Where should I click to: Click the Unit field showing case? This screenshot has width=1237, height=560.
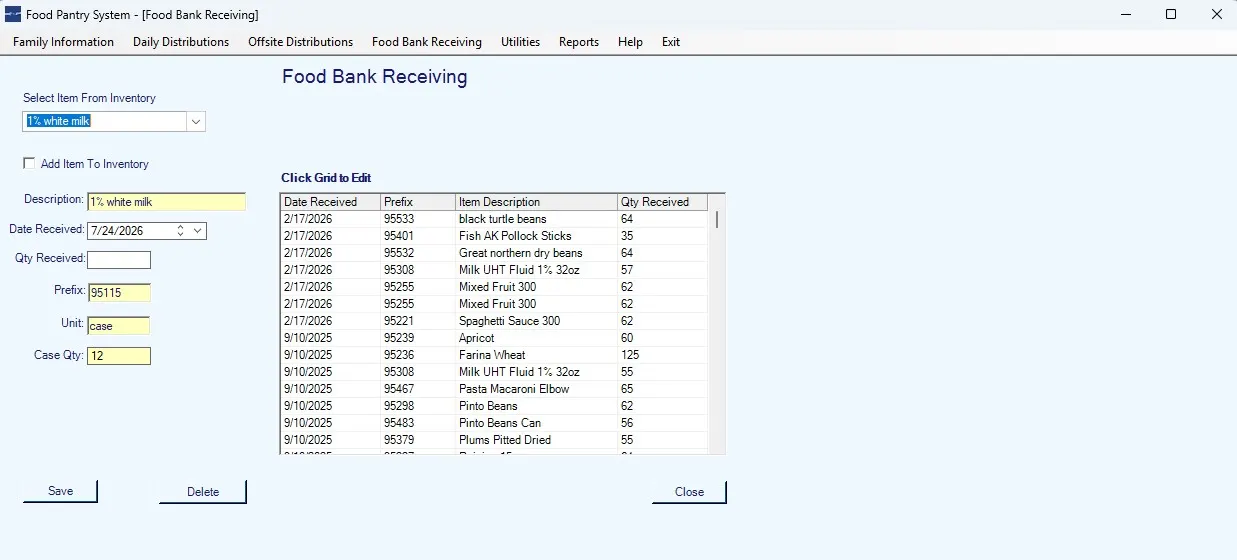click(118, 325)
